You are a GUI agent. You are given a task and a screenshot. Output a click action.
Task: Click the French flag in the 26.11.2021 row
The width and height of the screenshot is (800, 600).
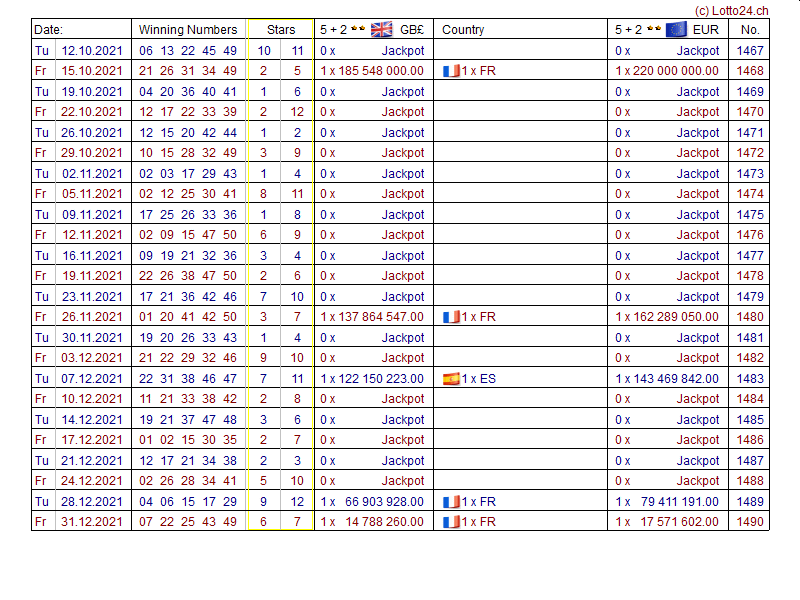pyautogui.click(x=451, y=317)
